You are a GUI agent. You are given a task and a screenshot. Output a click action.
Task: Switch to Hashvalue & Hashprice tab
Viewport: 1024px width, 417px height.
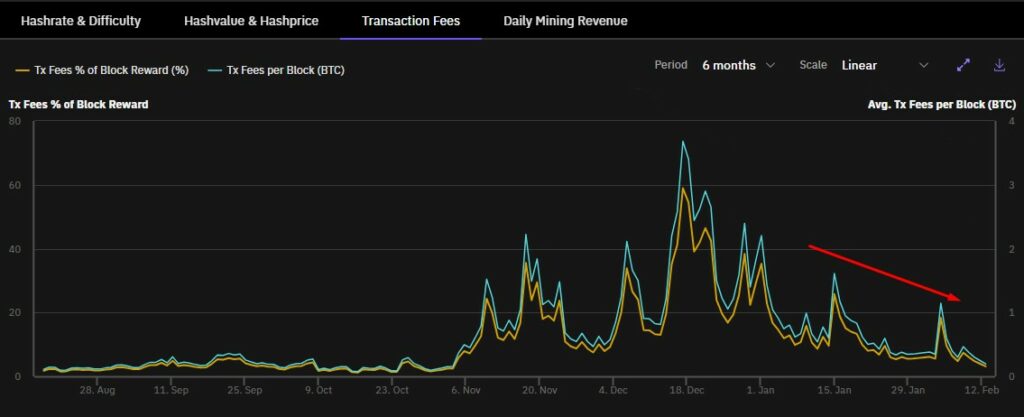click(251, 21)
